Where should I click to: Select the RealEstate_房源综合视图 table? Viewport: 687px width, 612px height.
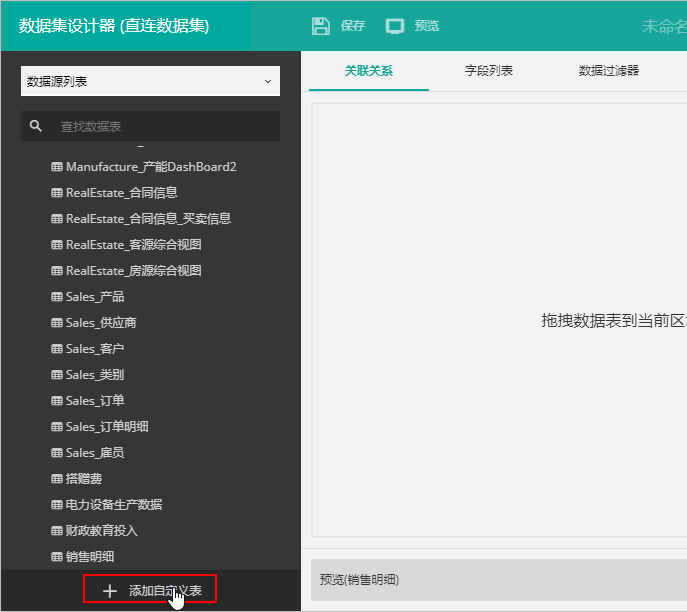(x=133, y=271)
